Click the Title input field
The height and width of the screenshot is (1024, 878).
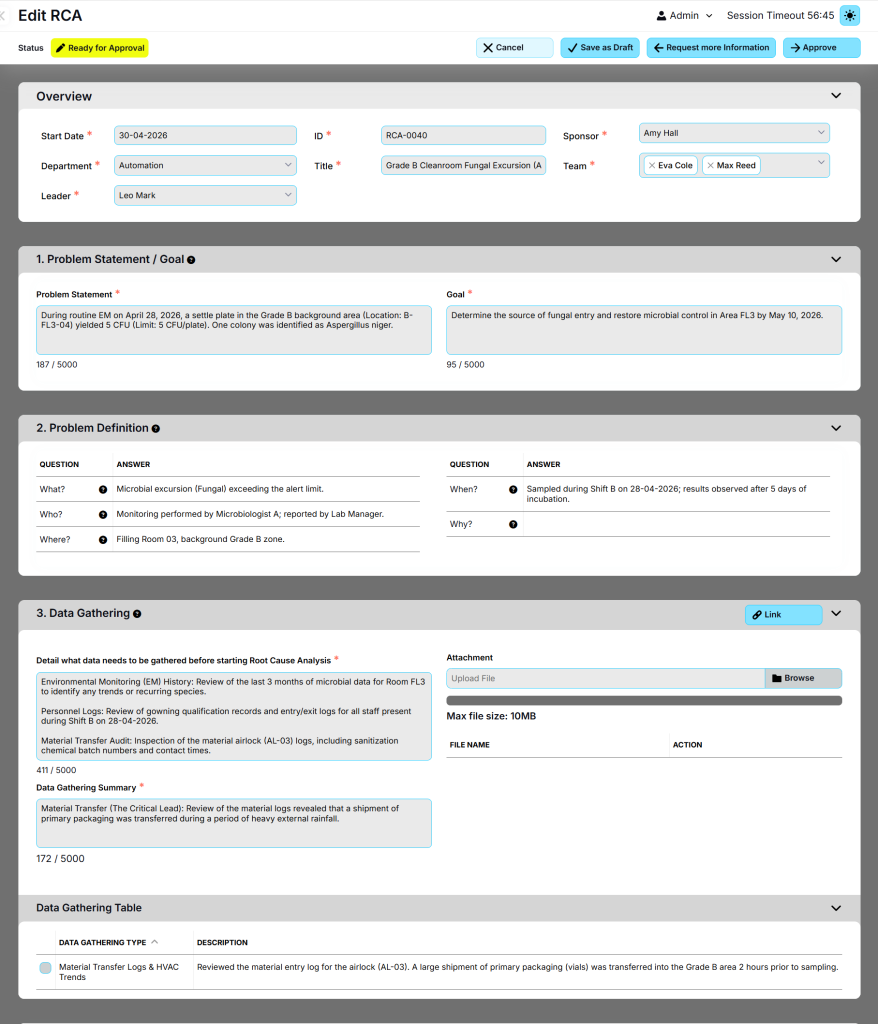[463, 165]
